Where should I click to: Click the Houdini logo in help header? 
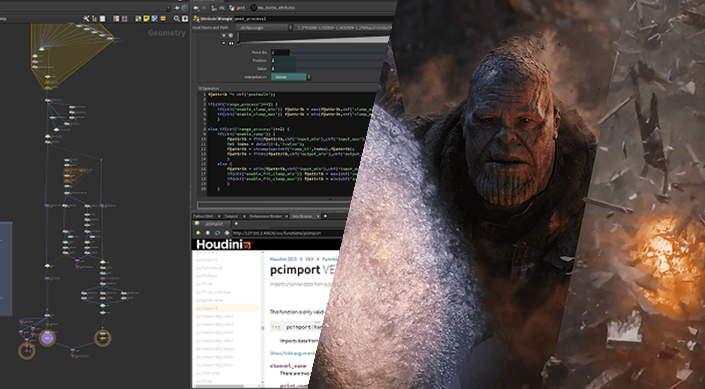click(225, 245)
